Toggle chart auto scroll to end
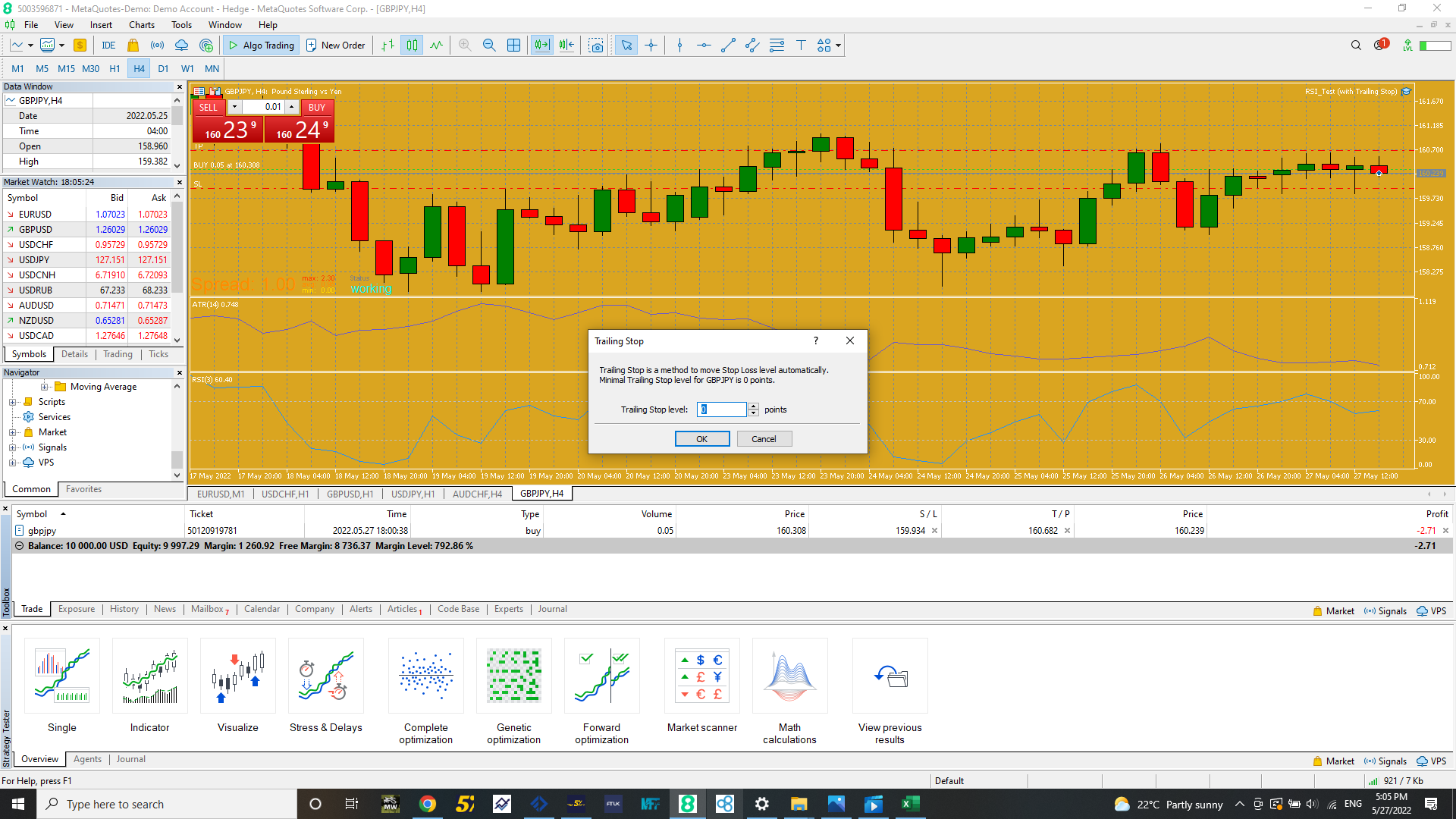 542,45
